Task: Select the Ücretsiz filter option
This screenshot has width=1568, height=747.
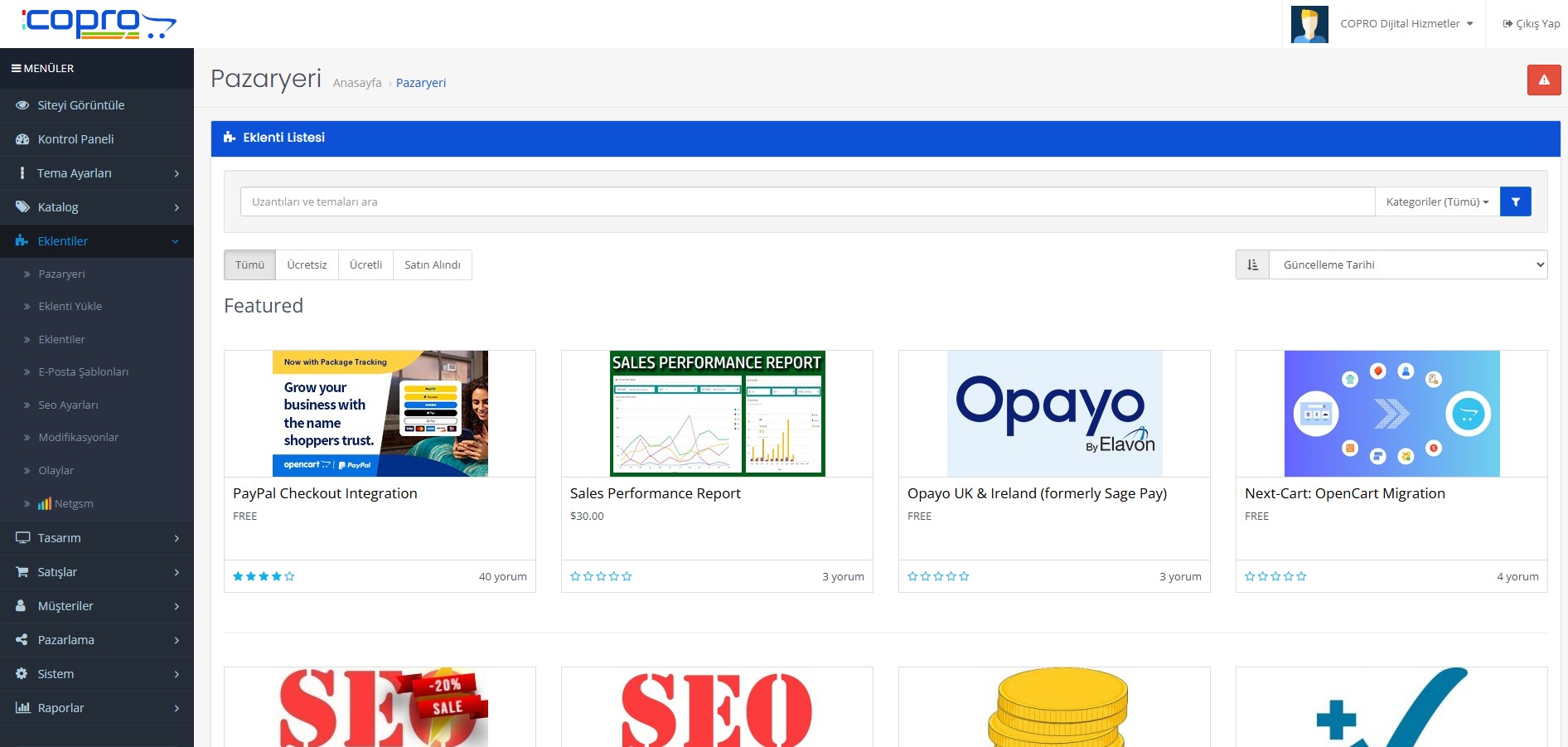Action: click(307, 265)
